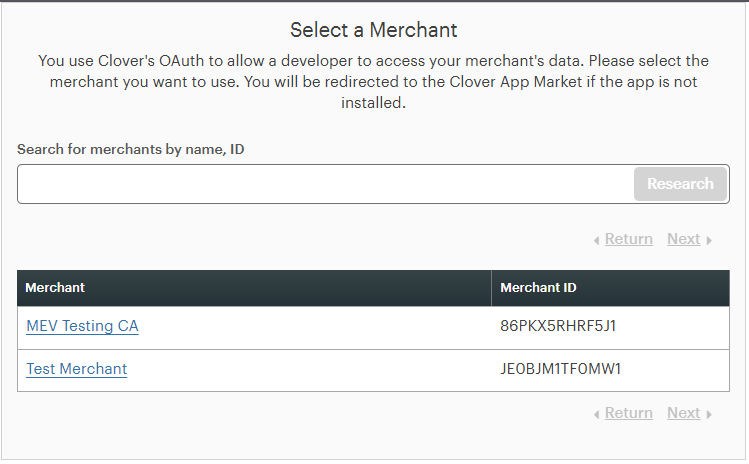Click the left arrow icon beside top Return
The image size is (749, 464).
[597, 240]
